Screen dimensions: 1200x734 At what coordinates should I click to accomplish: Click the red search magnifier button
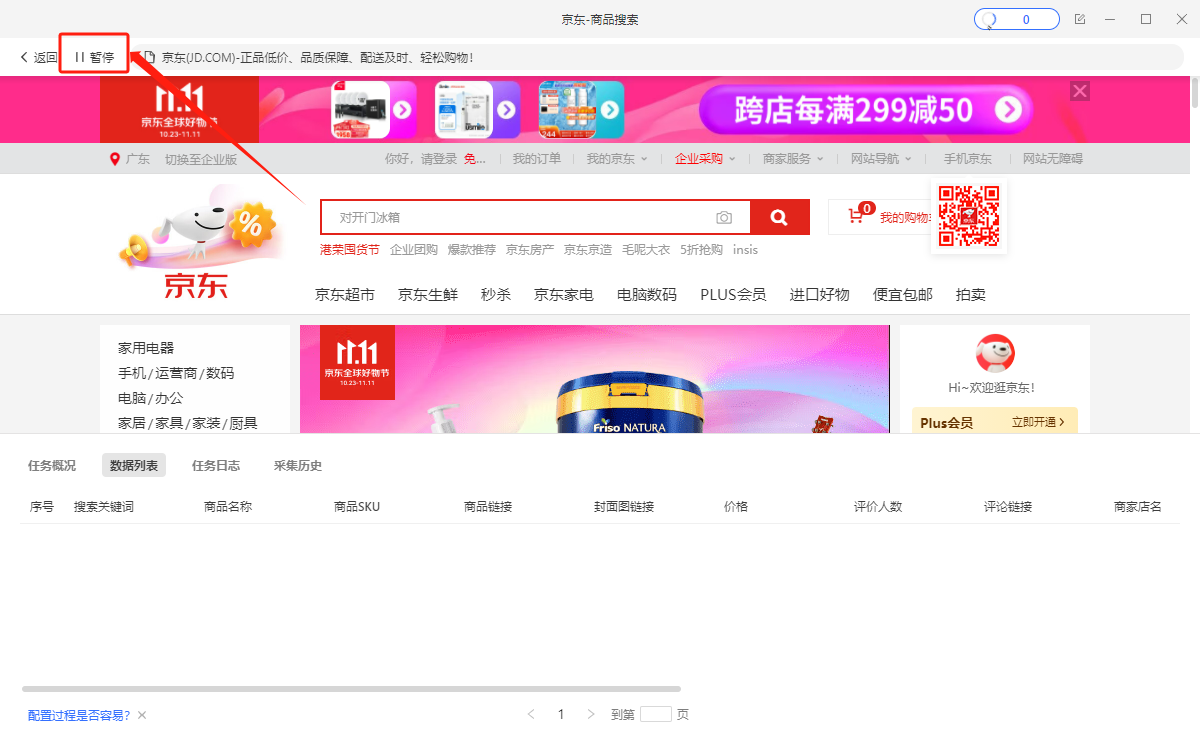point(780,217)
